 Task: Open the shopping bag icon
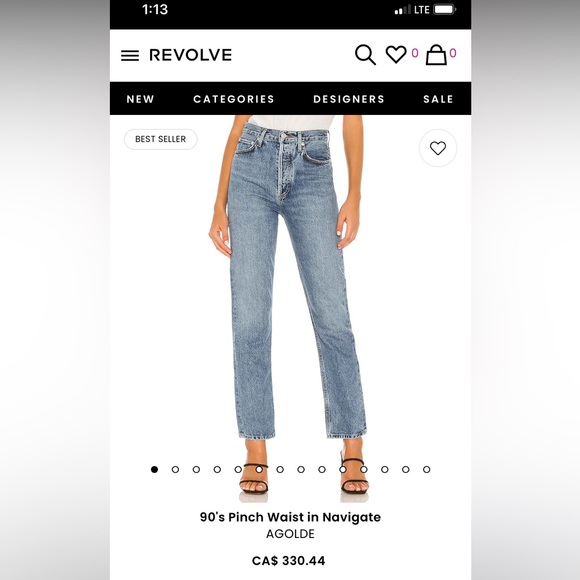tap(436, 55)
